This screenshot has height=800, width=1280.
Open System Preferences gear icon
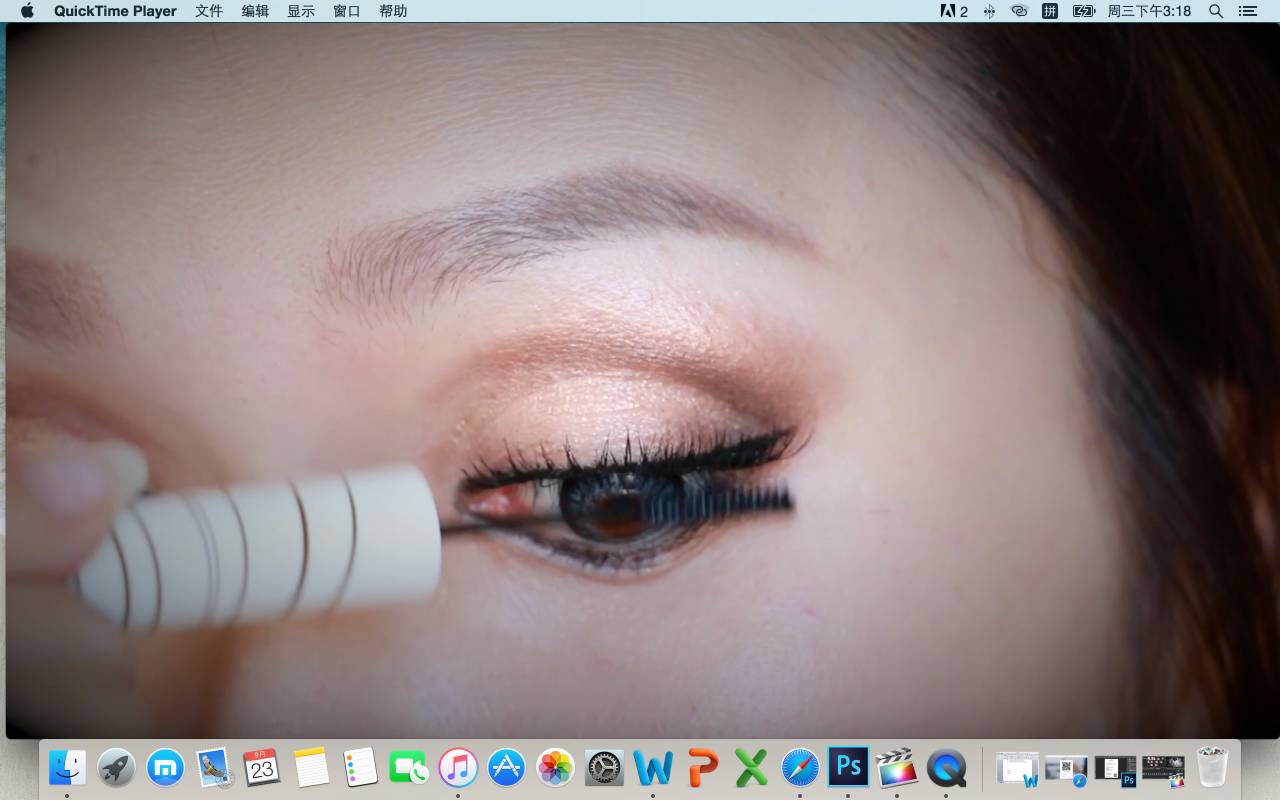pos(604,768)
